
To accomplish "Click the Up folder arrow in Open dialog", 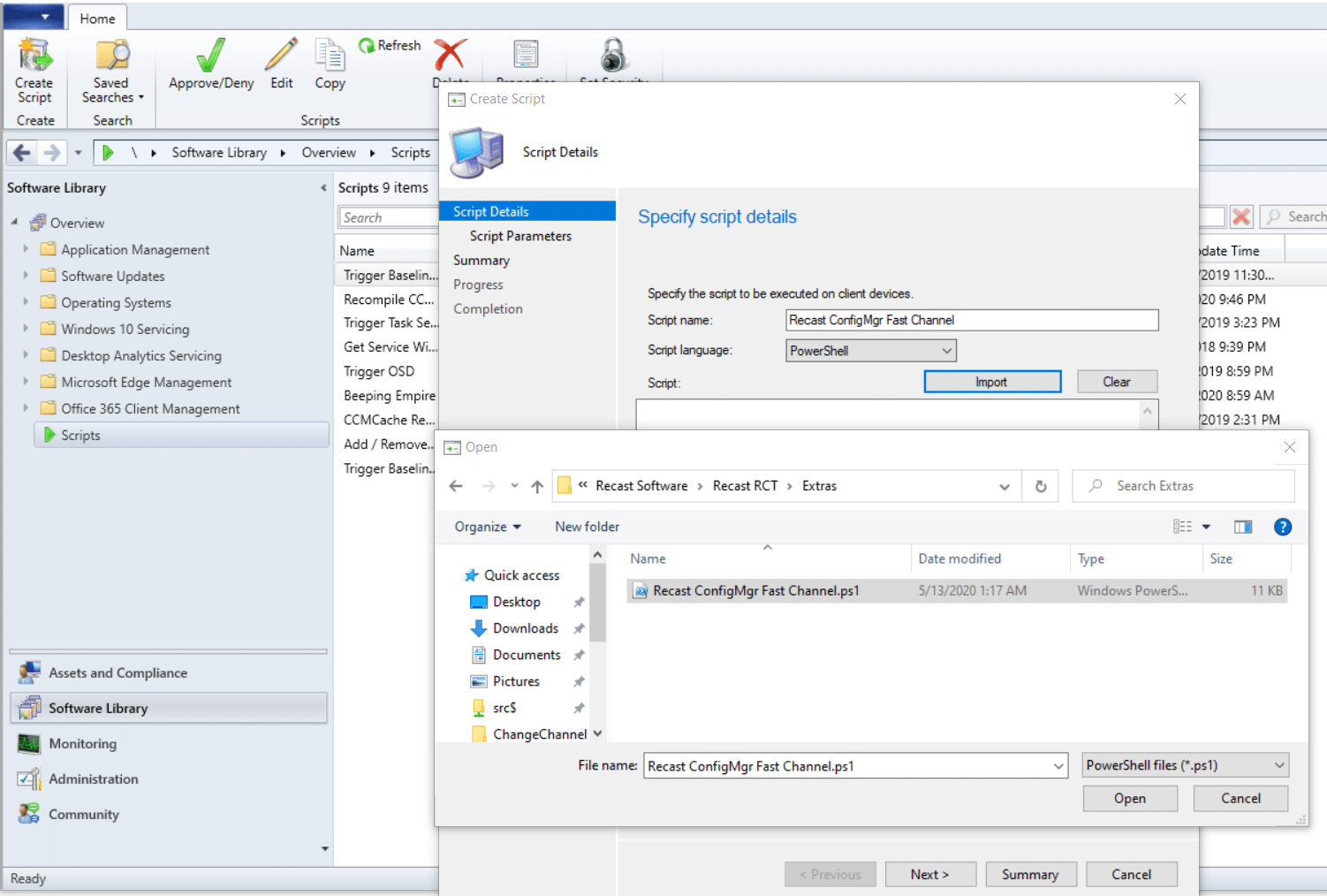I will click(x=537, y=486).
